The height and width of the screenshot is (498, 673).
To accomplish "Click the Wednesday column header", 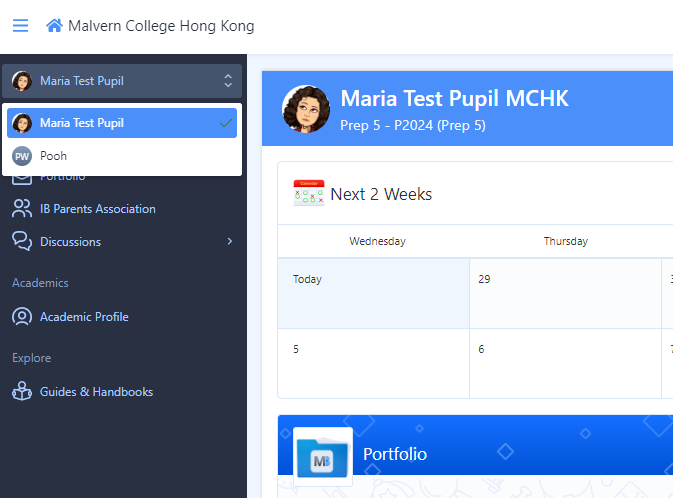I will click(377, 241).
